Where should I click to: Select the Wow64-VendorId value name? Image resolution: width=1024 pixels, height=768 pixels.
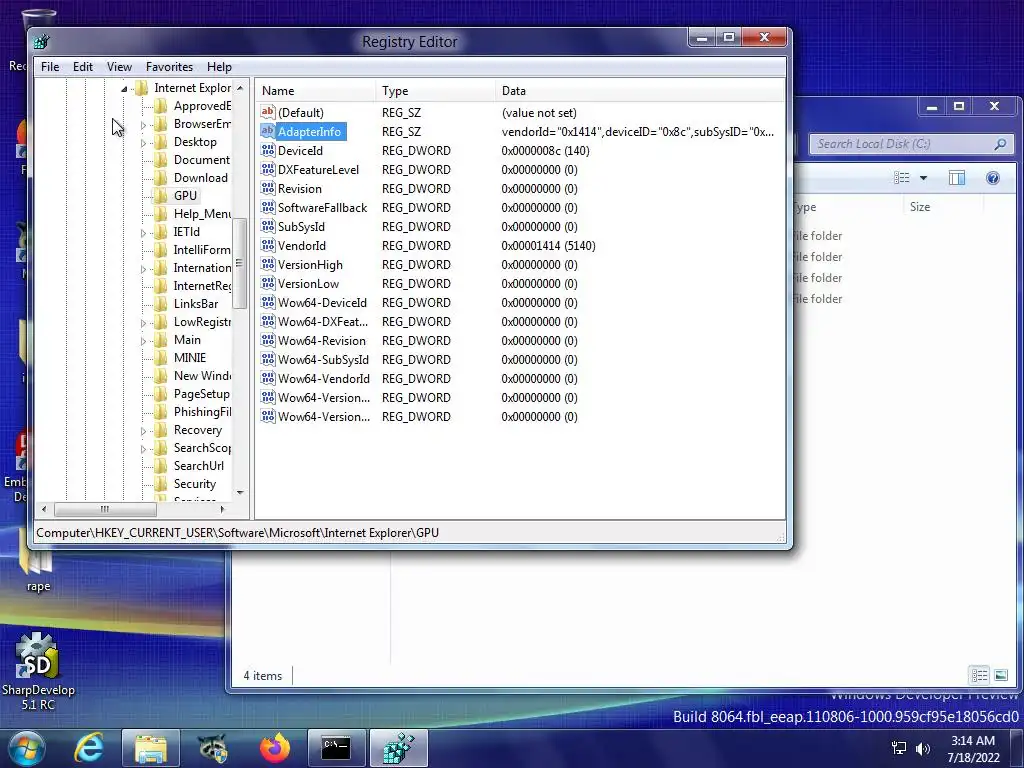[324, 378]
